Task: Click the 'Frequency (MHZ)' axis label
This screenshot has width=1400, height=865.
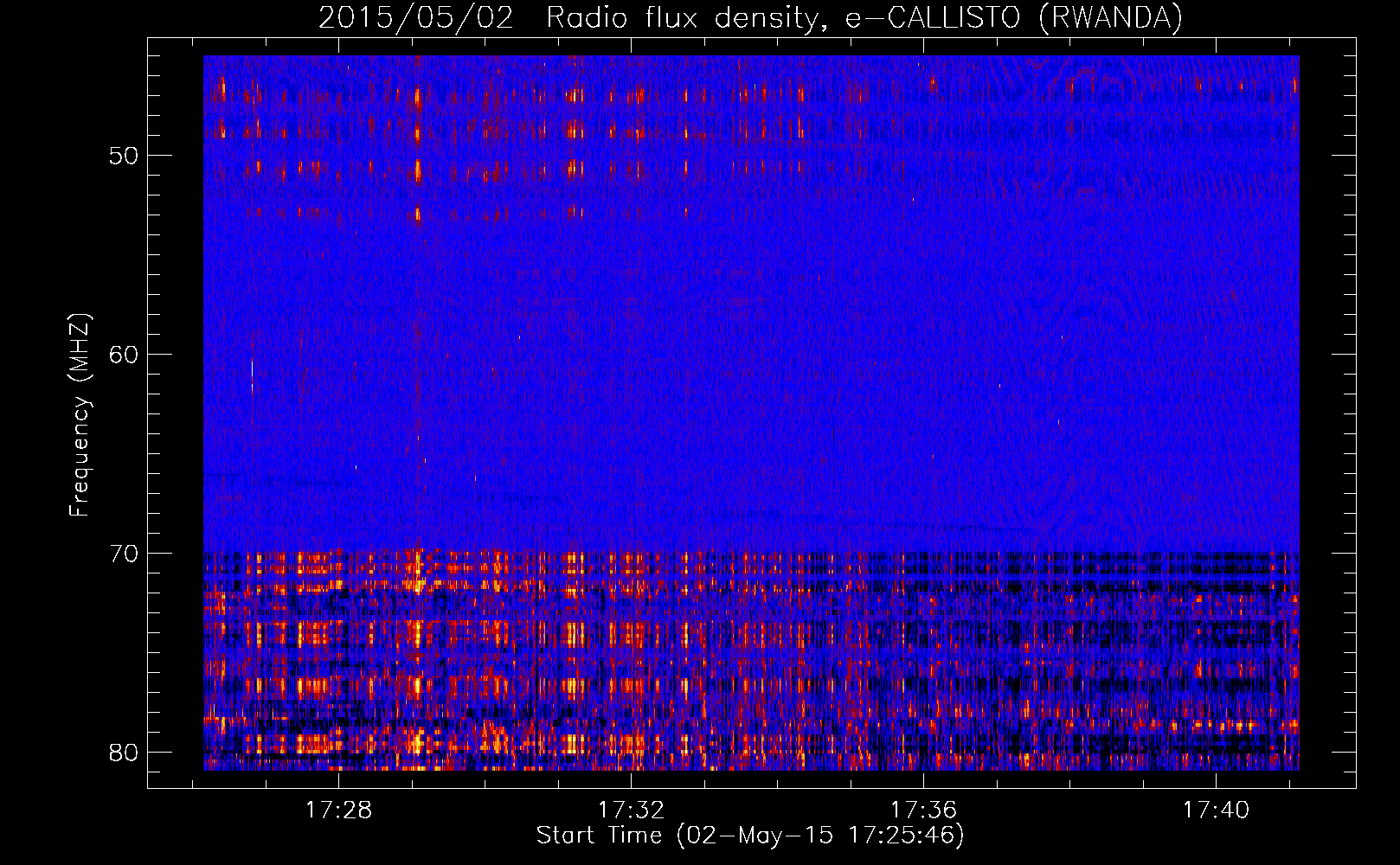Action: (80, 414)
